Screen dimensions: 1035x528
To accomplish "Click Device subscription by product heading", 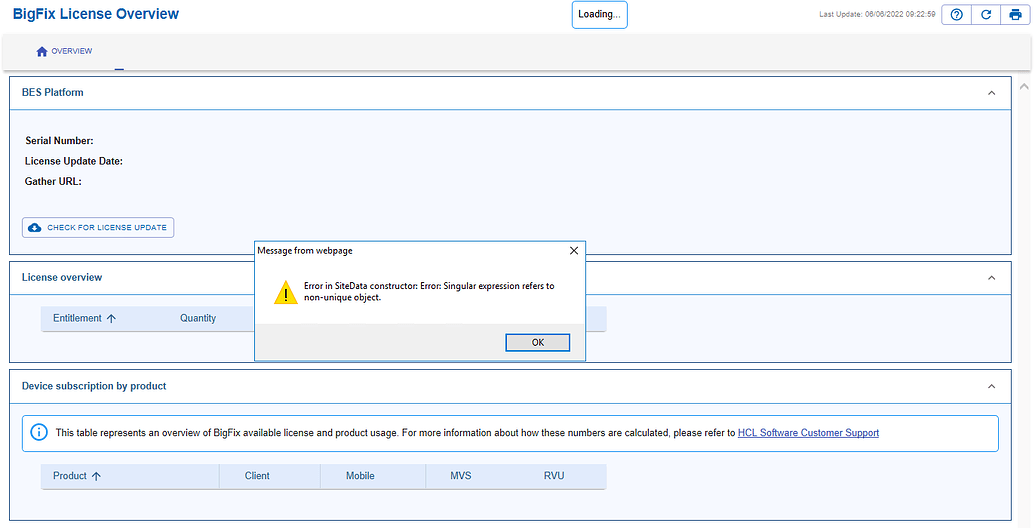I will [x=94, y=386].
